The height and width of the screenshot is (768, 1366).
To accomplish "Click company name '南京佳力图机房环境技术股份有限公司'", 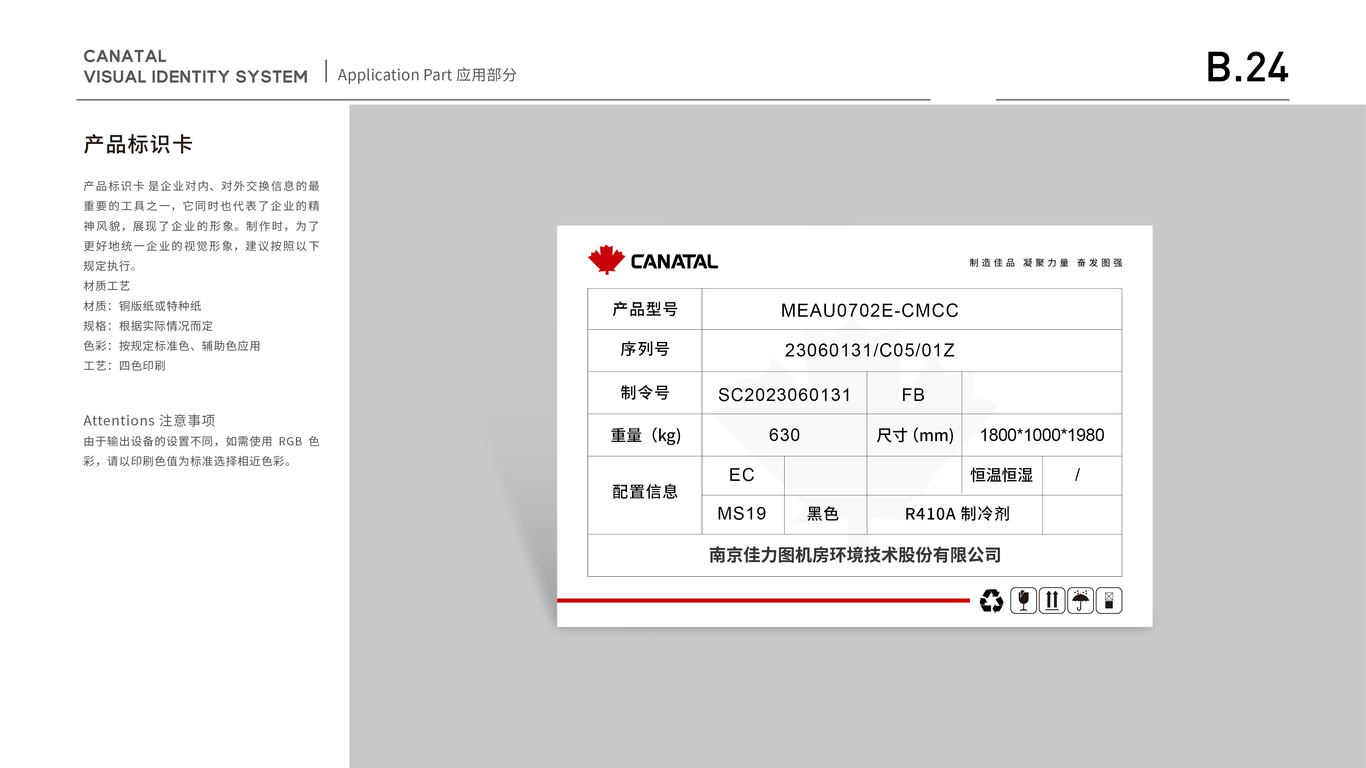I will click(x=855, y=555).
